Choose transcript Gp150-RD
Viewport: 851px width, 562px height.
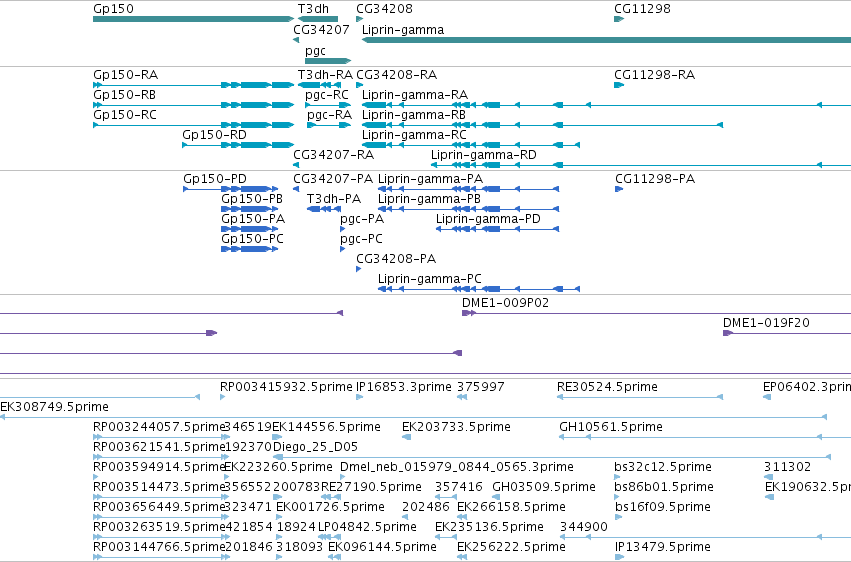214,135
